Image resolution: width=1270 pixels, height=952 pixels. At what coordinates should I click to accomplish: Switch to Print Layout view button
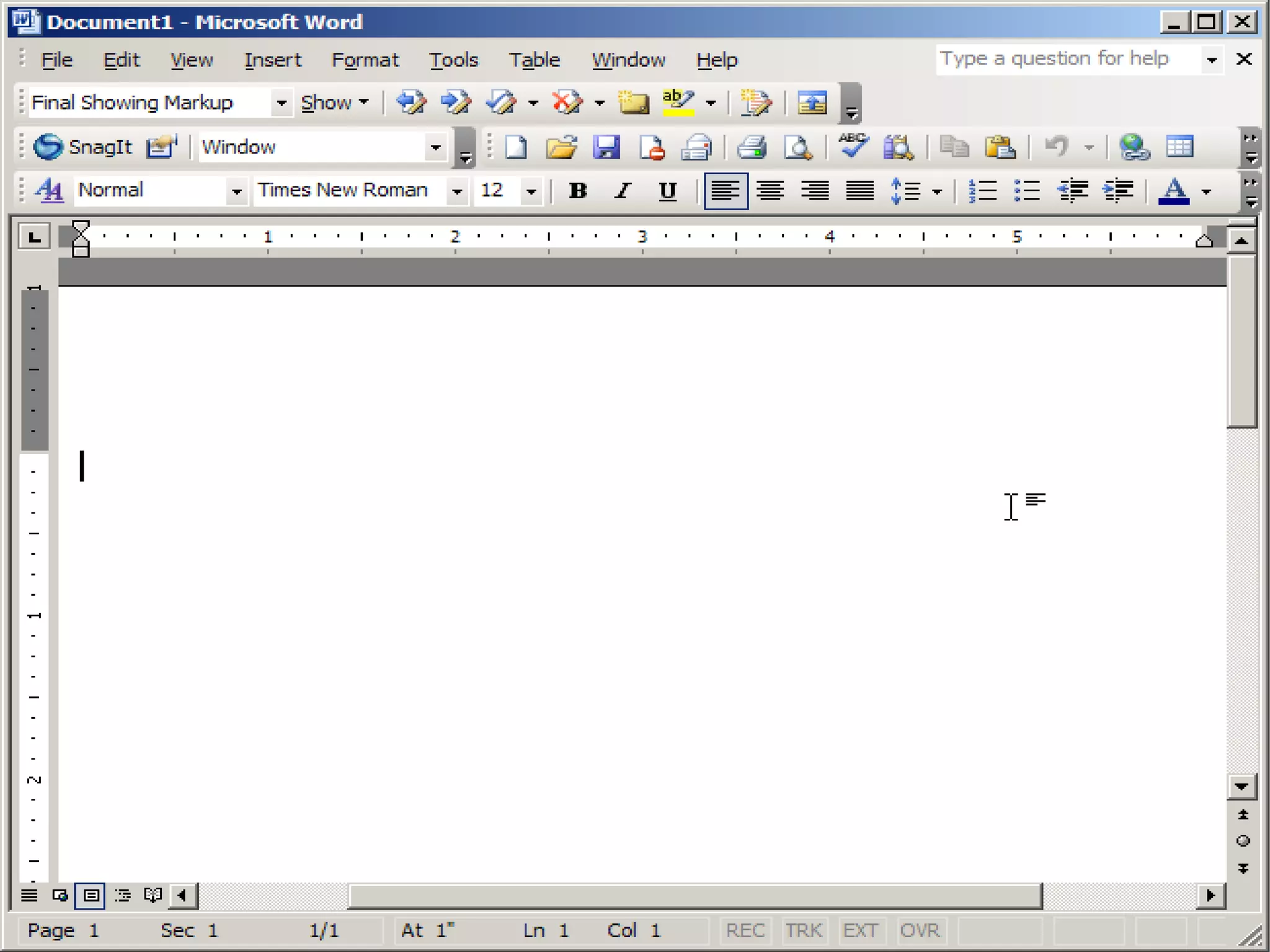91,895
